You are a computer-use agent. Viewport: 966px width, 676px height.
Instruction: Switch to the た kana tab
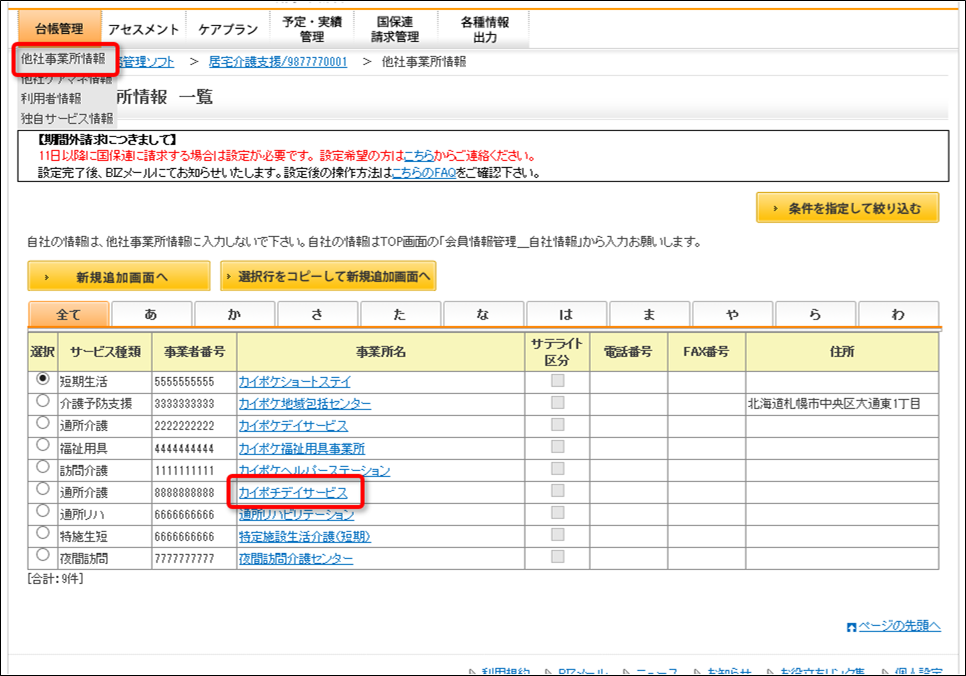click(400, 314)
